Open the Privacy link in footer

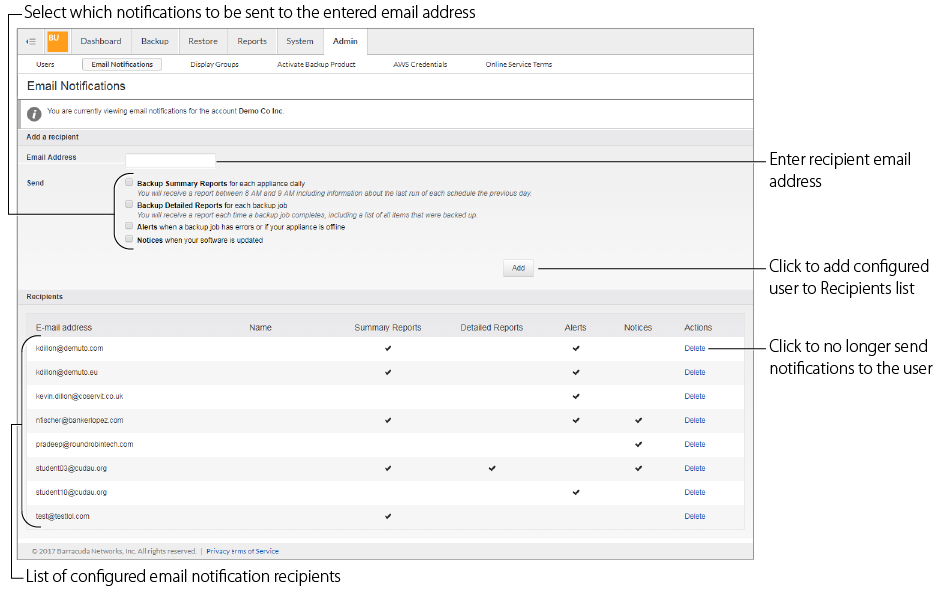click(218, 551)
